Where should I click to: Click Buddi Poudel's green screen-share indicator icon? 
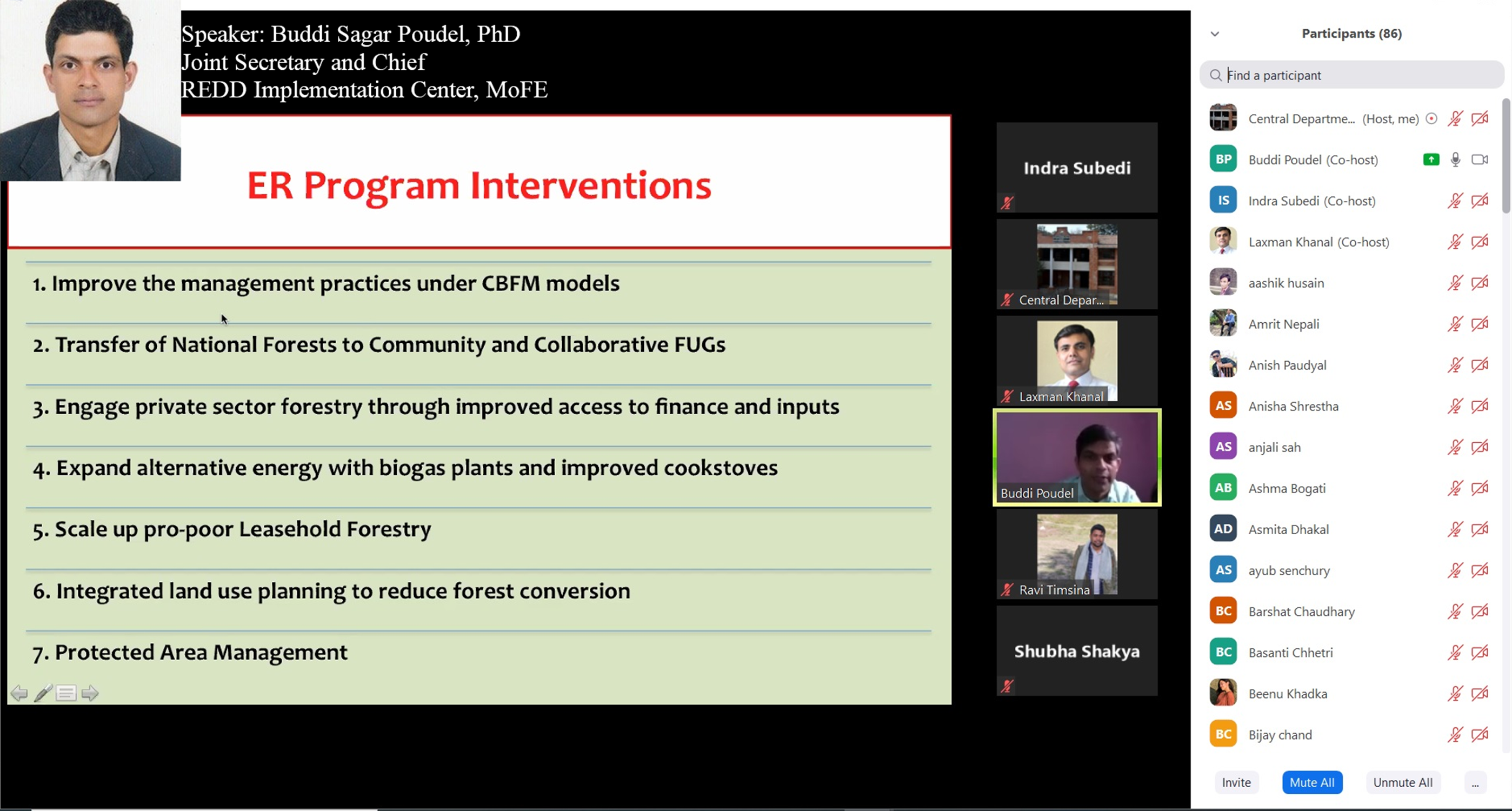(1431, 159)
